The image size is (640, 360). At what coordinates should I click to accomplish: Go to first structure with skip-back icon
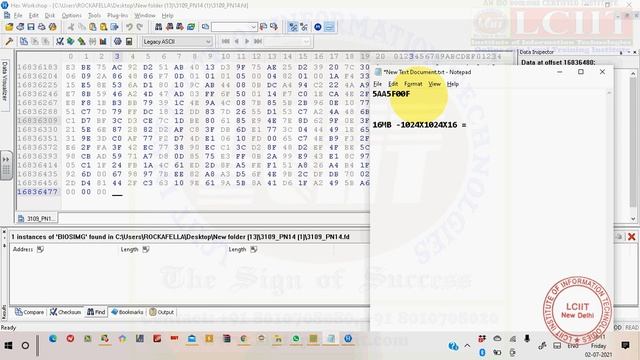click(226, 41)
